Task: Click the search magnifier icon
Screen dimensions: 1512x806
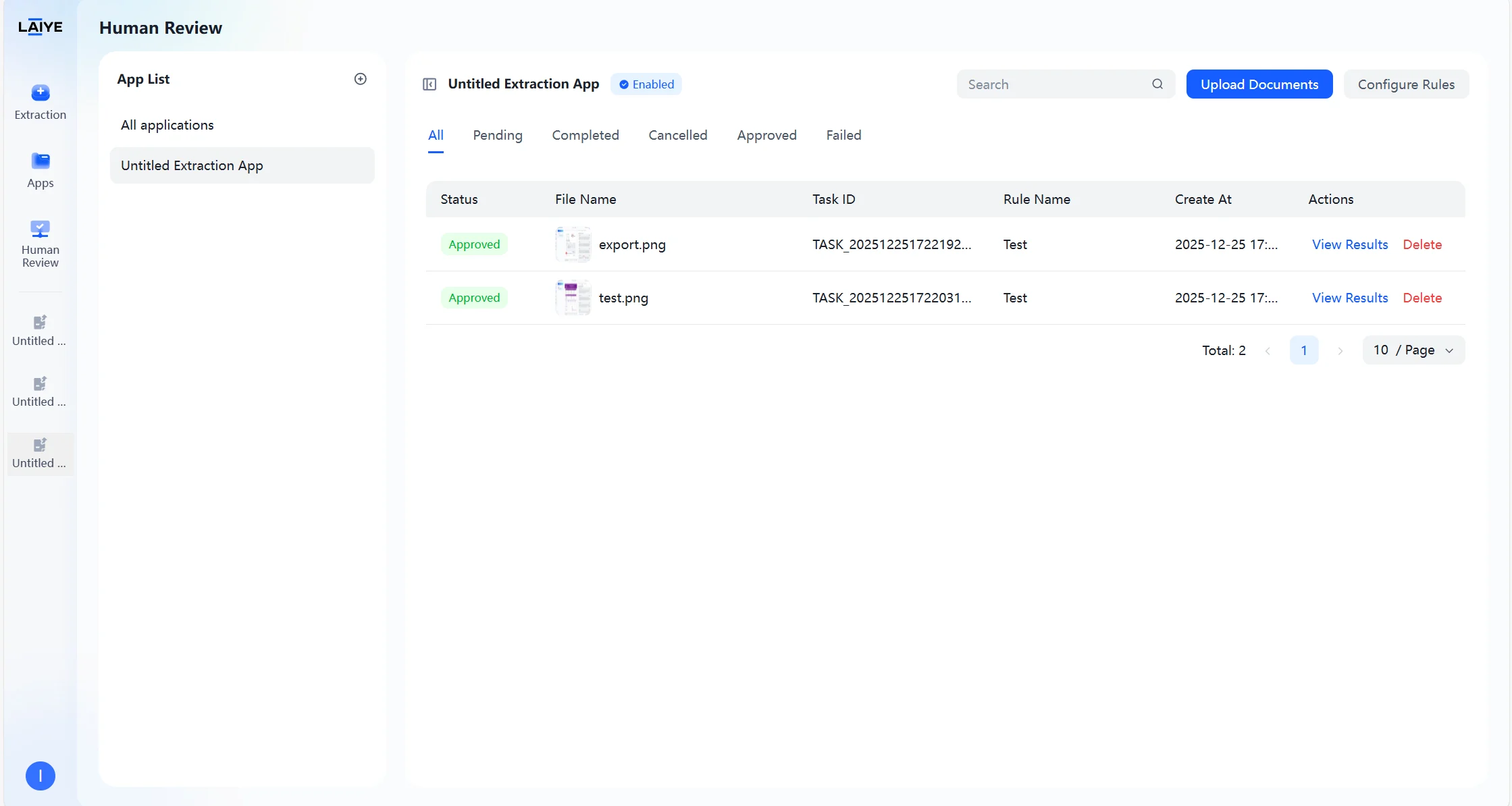Action: pos(1157,84)
